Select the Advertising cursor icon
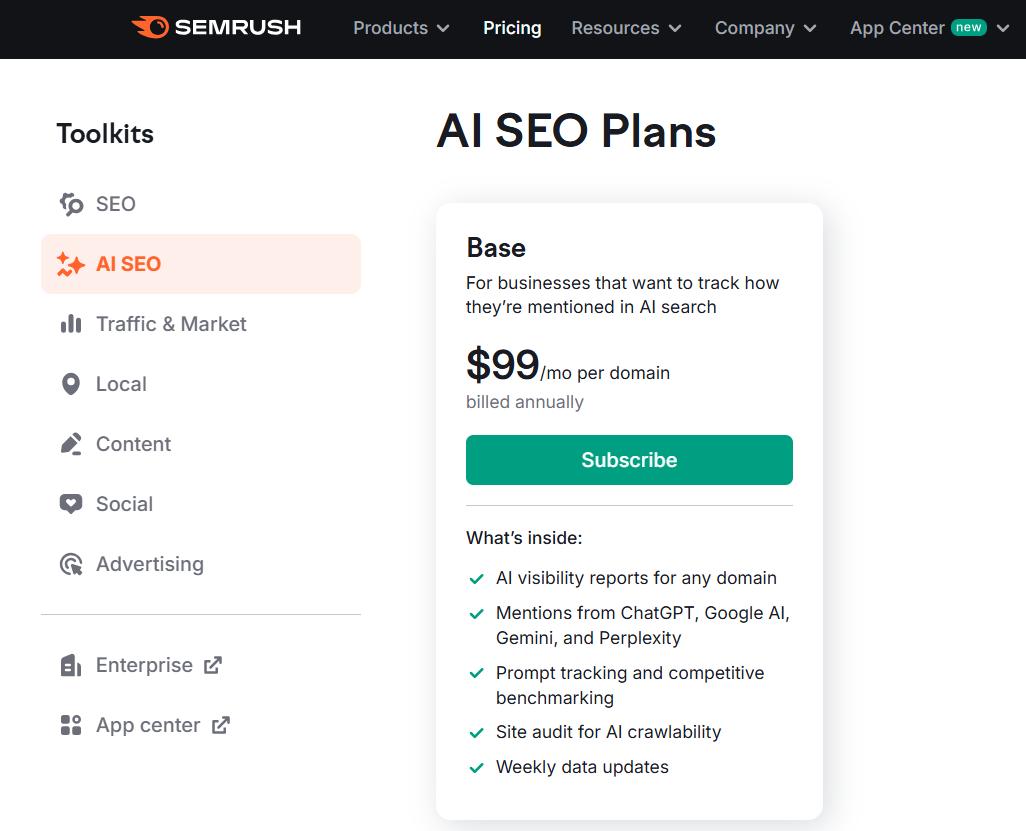 click(x=70, y=563)
